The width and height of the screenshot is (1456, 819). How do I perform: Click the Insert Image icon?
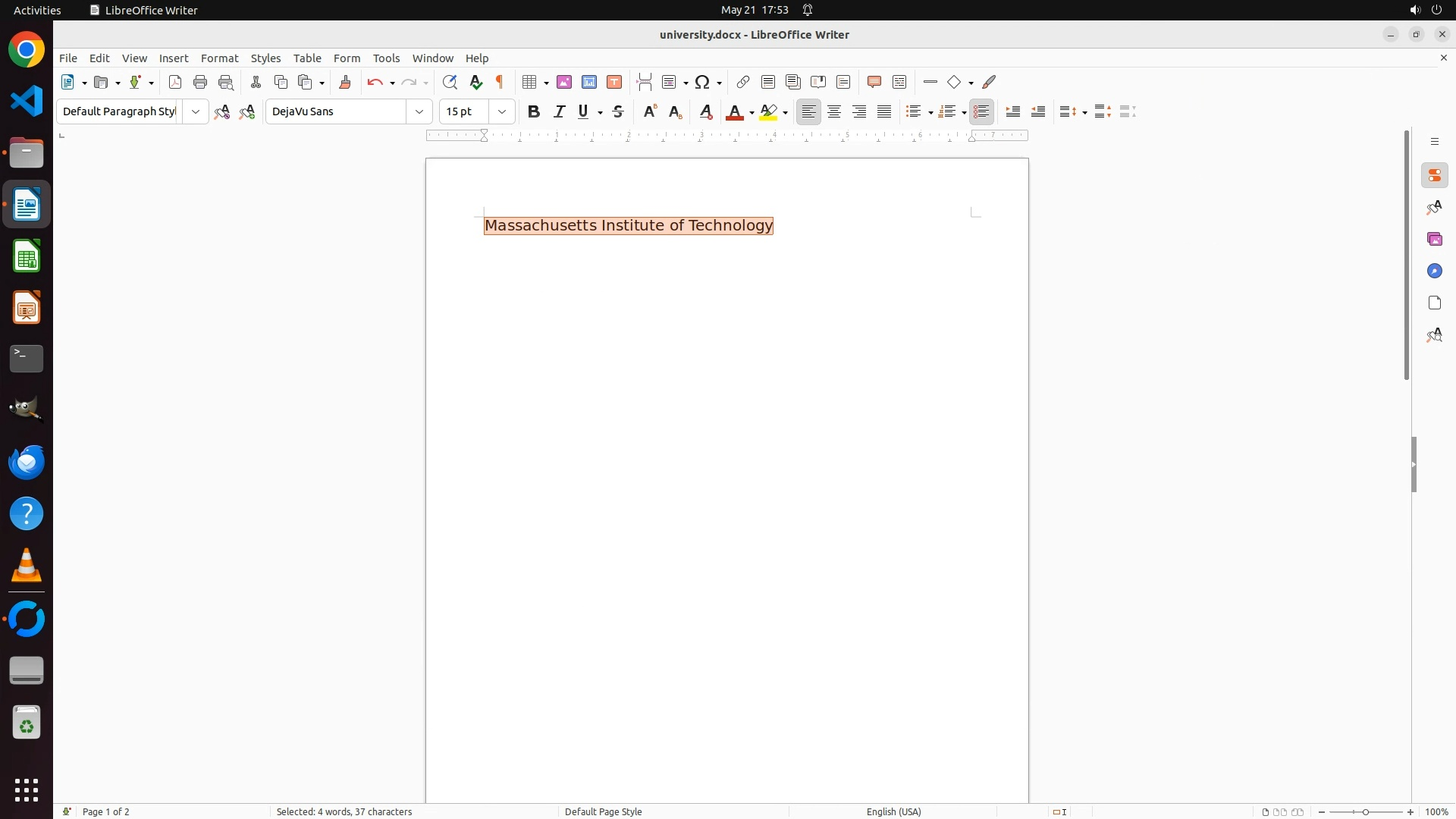[564, 82]
